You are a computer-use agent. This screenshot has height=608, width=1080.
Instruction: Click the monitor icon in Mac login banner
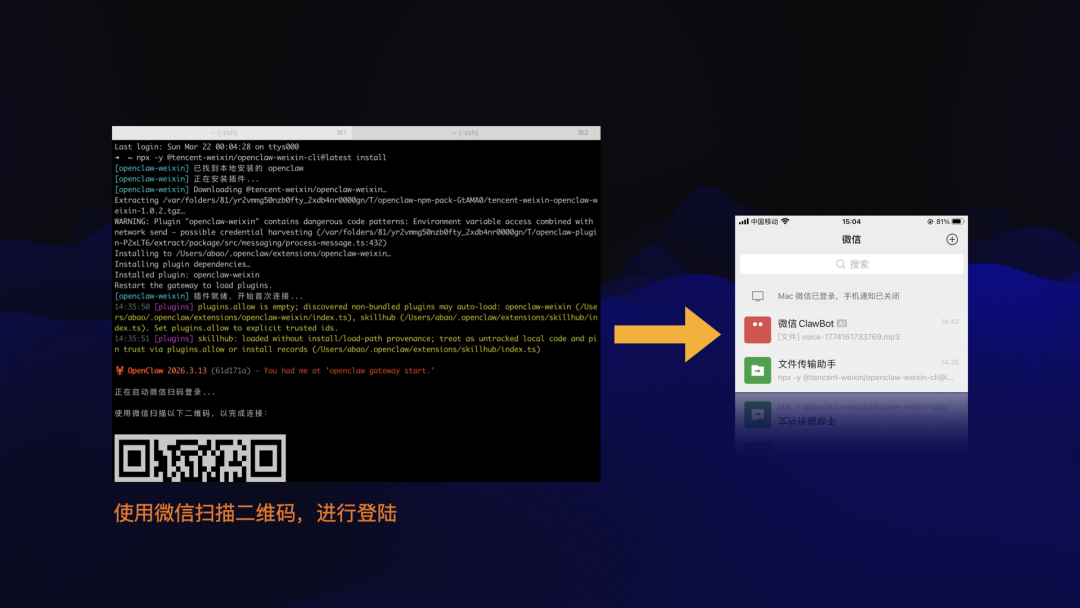[x=757, y=296]
